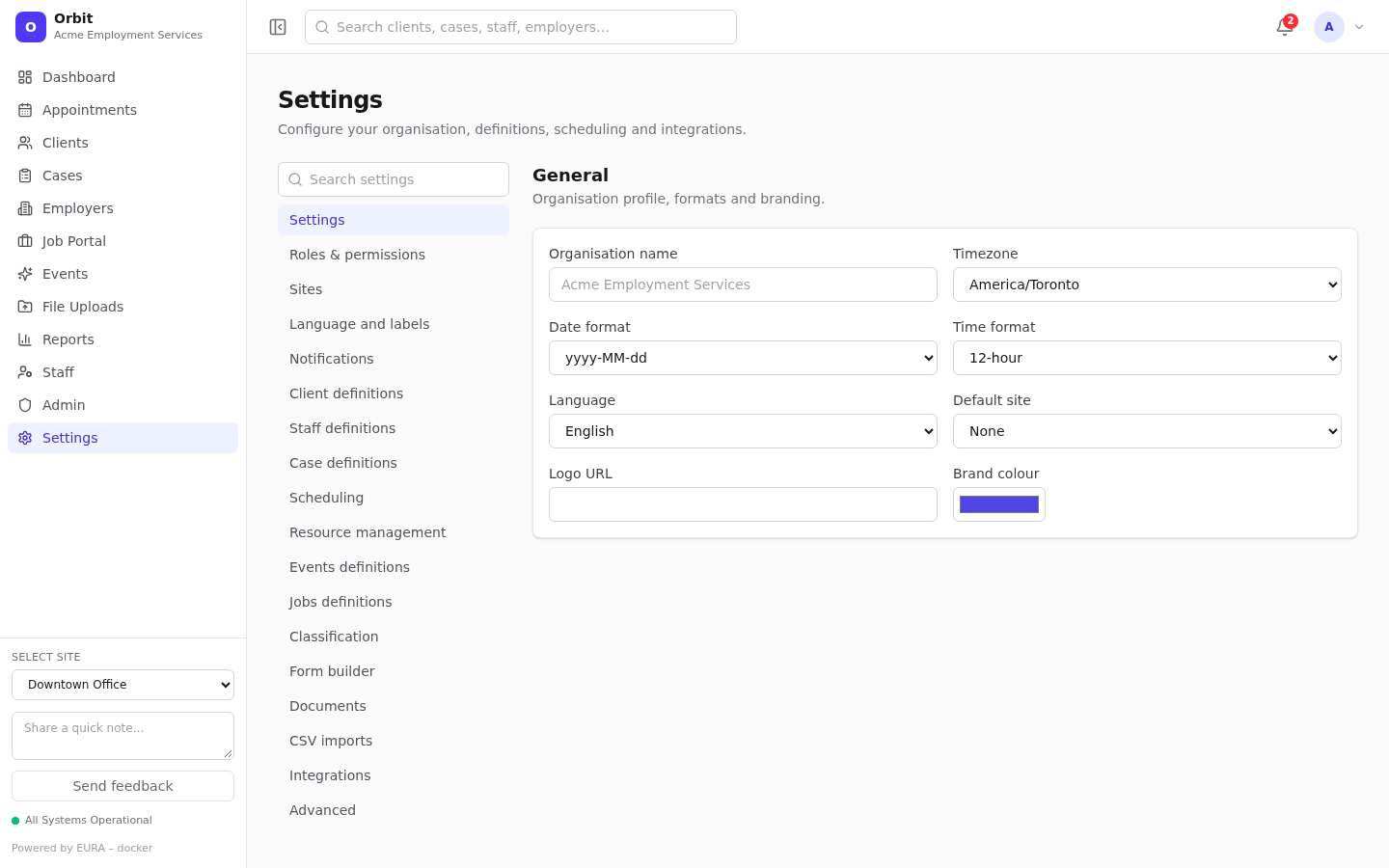
Task: Open the notifications bell
Action: (x=1285, y=27)
